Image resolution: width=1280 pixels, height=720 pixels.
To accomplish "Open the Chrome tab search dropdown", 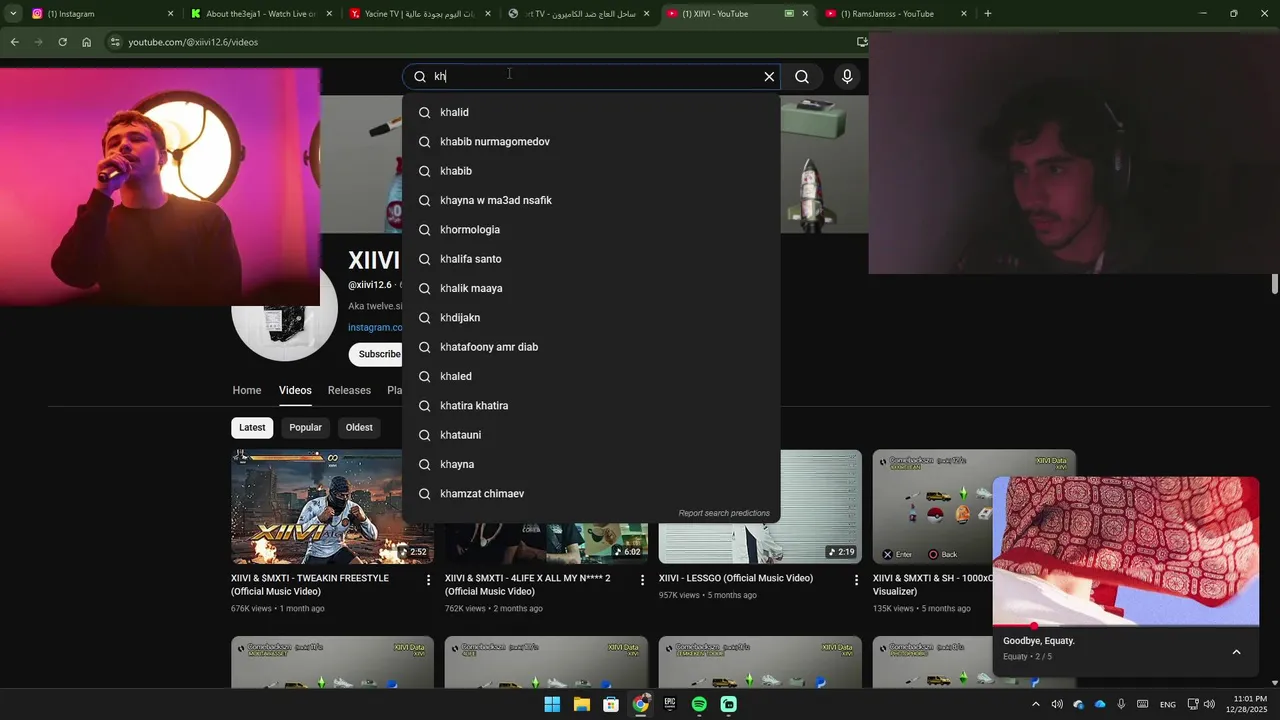I will point(13,14).
